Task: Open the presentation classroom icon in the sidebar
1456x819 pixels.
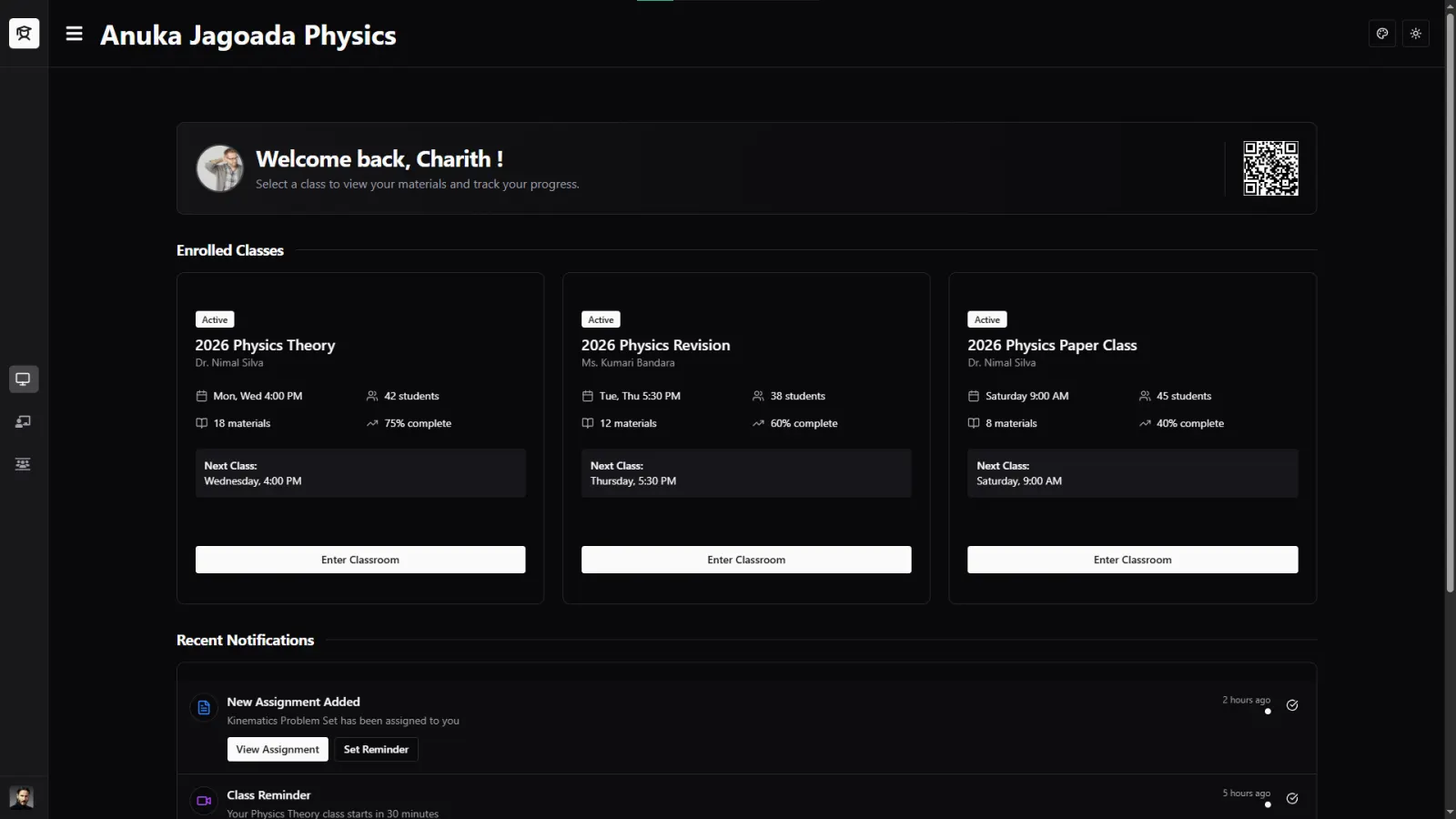Action: click(24, 421)
